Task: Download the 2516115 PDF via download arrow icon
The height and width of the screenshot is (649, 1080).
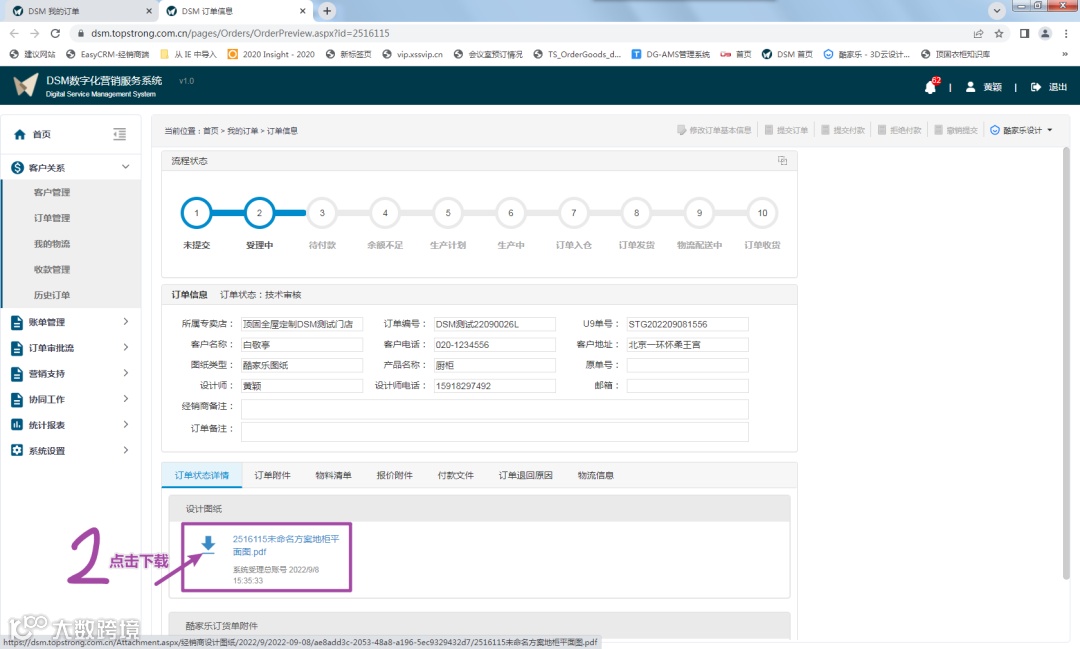Action: (x=208, y=544)
